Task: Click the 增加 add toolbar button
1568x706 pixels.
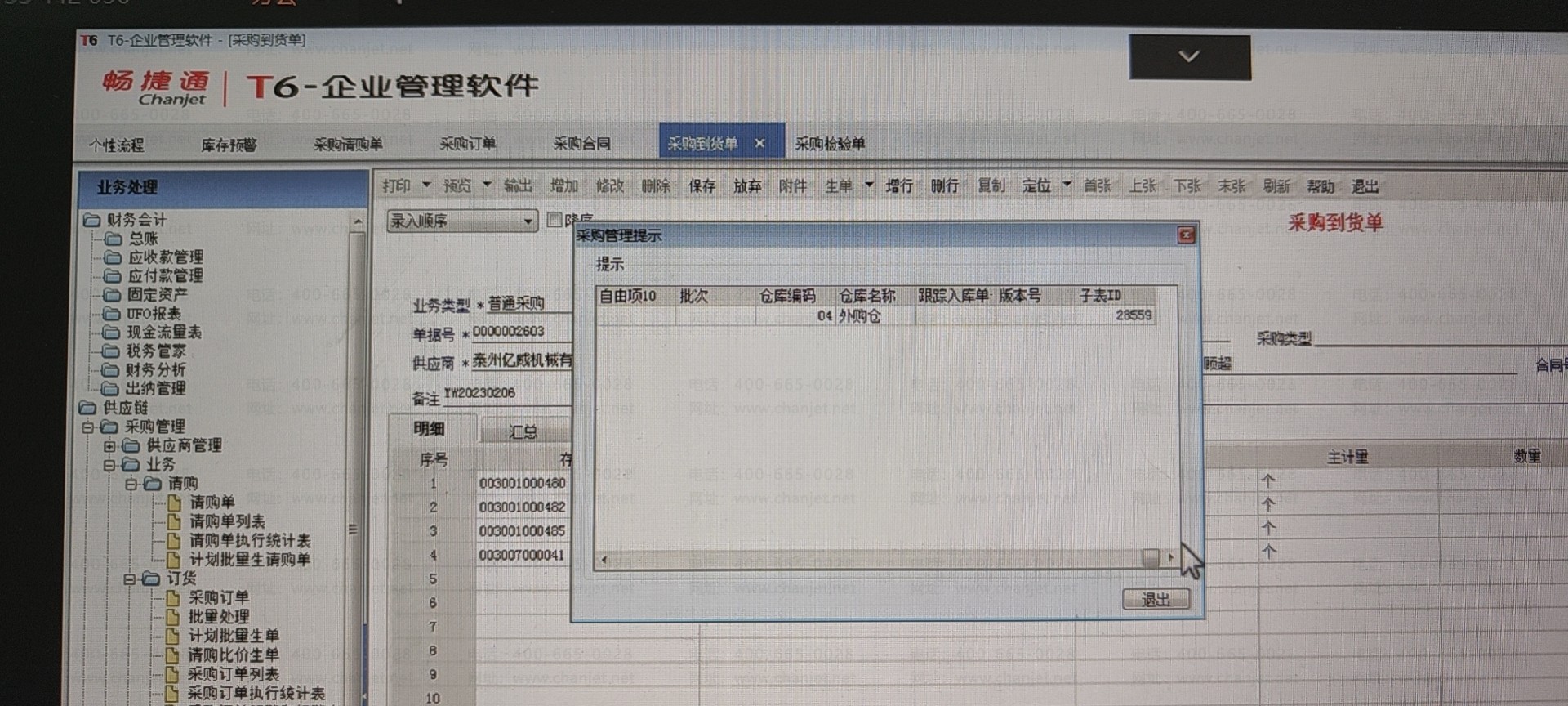Action: click(x=563, y=186)
